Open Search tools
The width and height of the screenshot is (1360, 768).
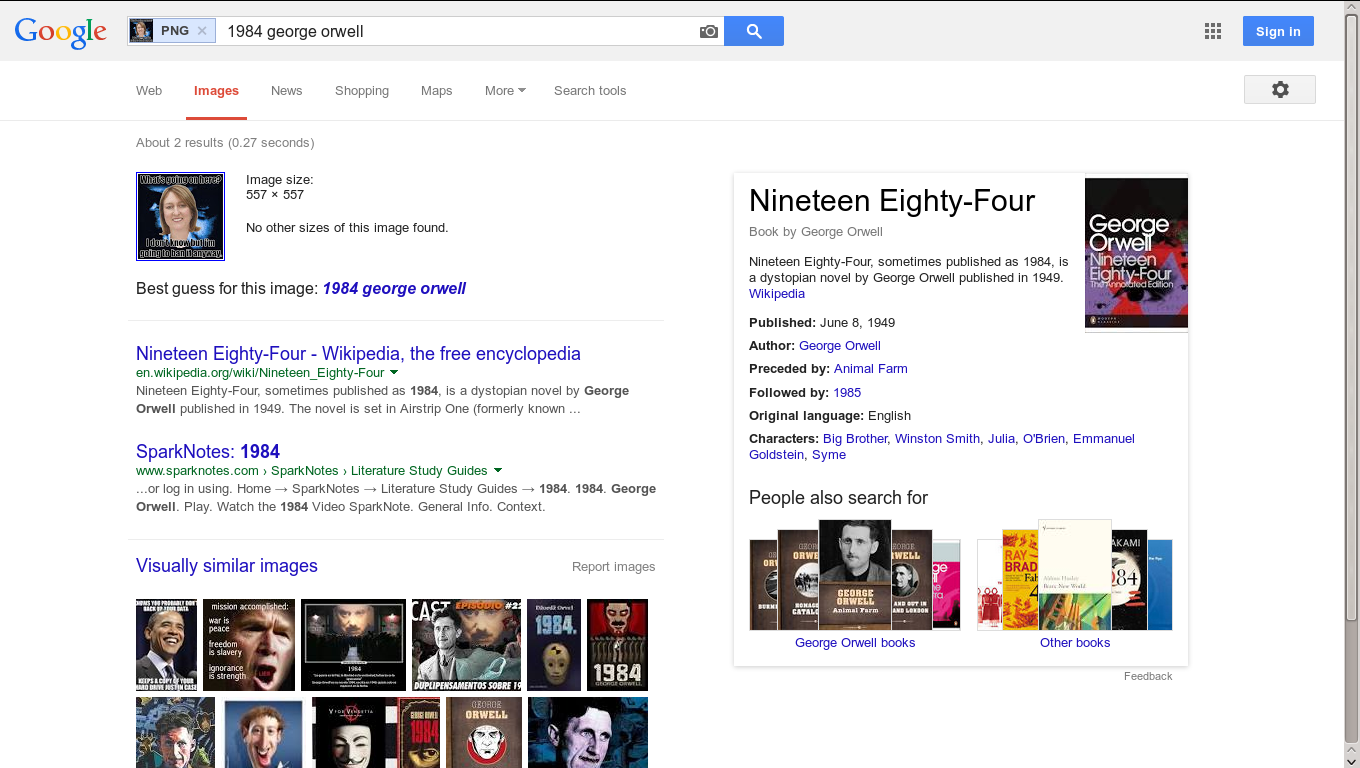pos(590,90)
